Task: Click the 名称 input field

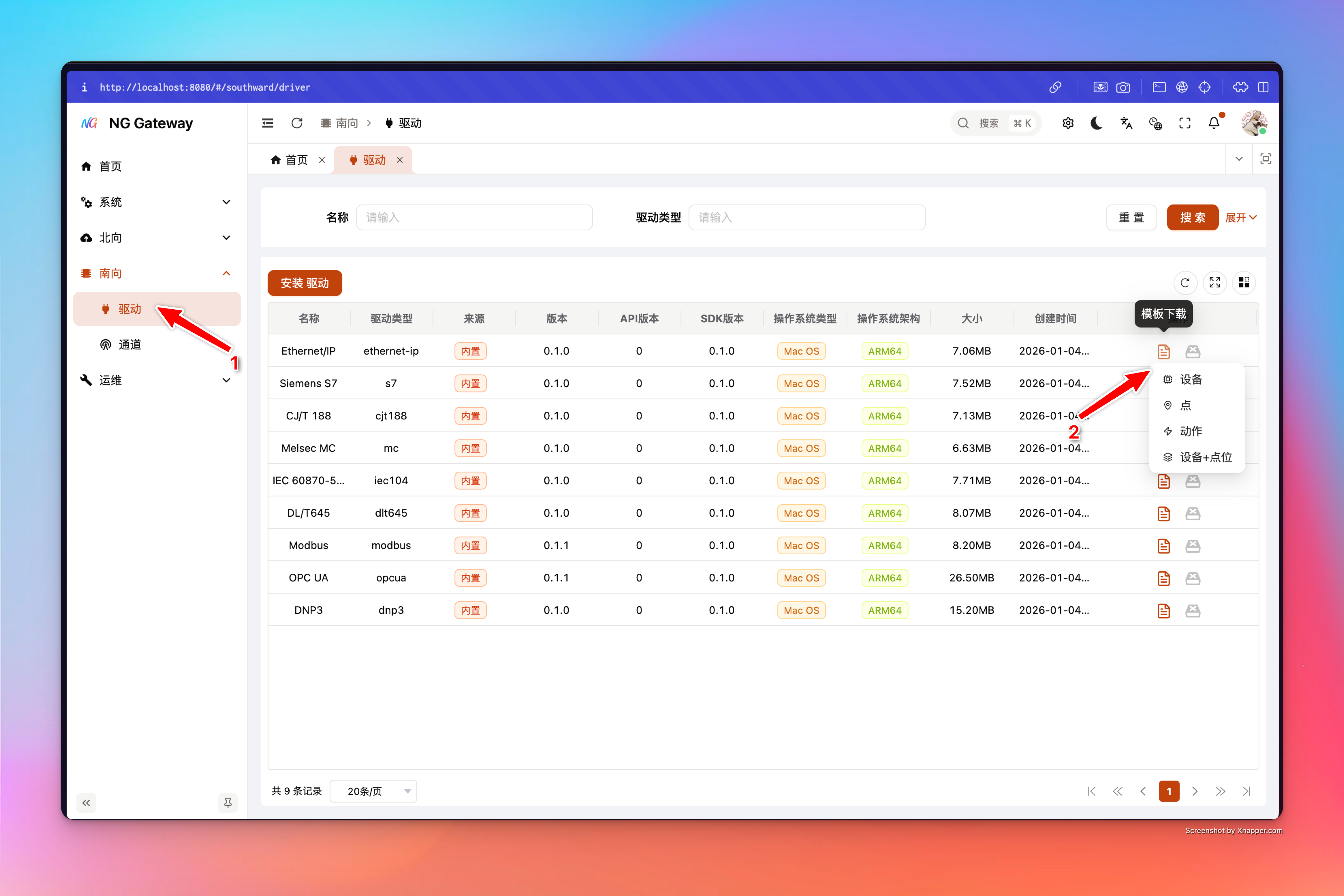Action: click(x=474, y=218)
